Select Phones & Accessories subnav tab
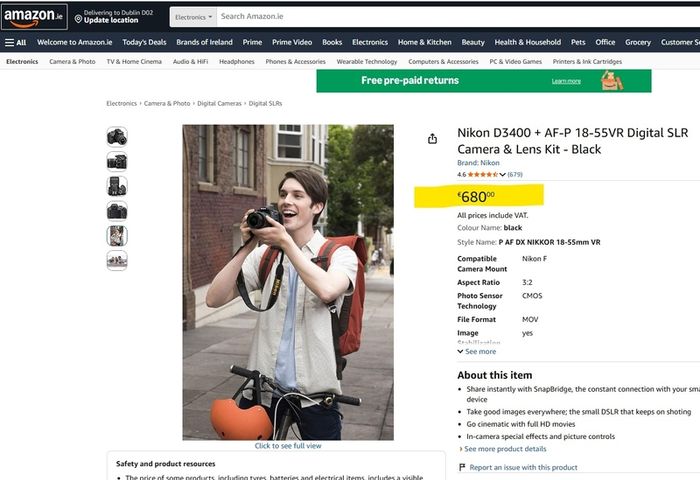The height and width of the screenshot is (480, 700). [x=296, y=62]
